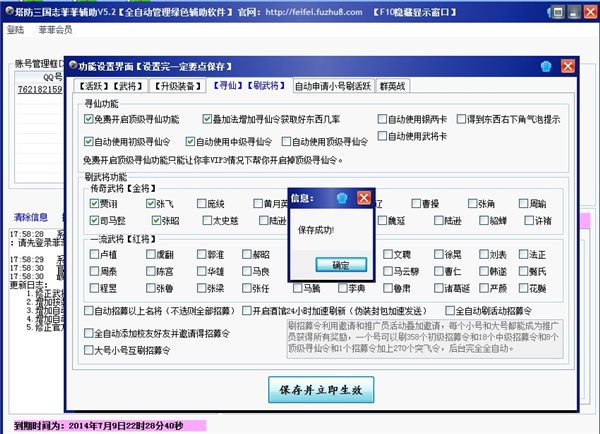Check red general 陈宫
Screen dimensions: 600x434
point(151,271)
